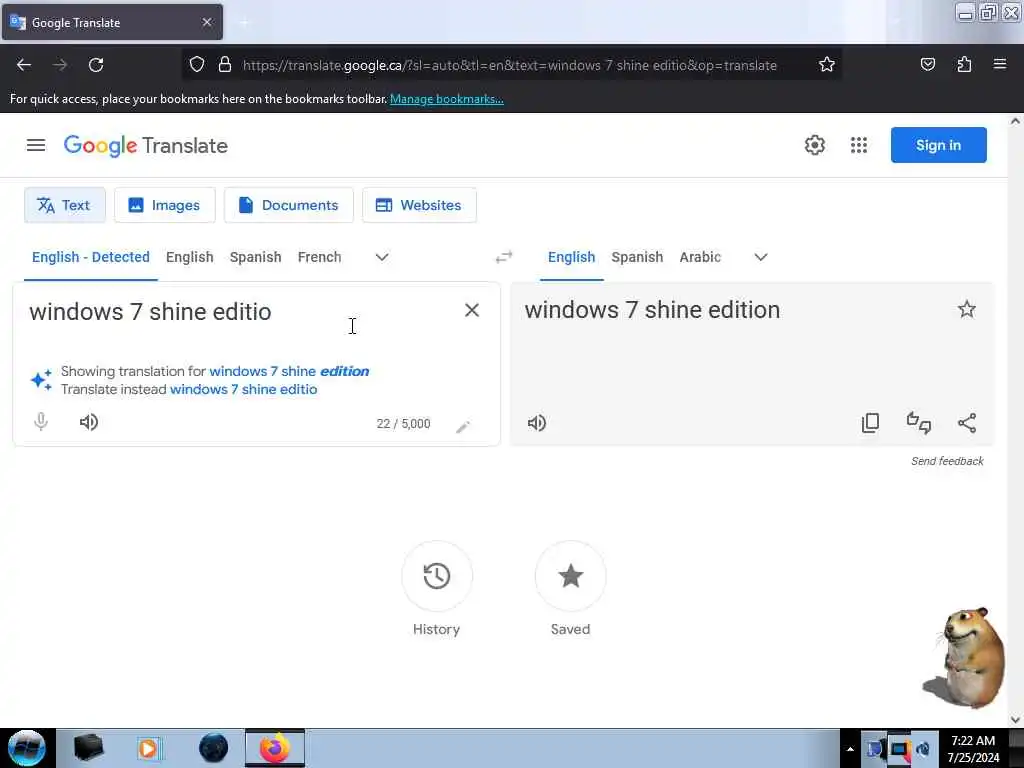Expand more source languages list
Screen dimensions: 1024x768
click(382, 257)
